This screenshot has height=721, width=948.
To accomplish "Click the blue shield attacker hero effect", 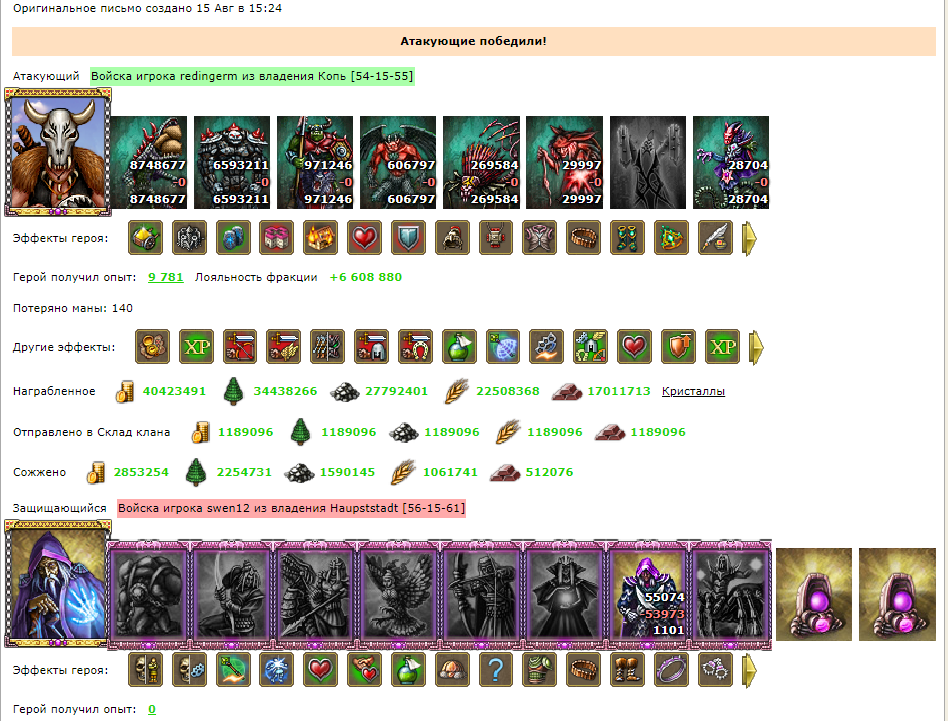I will click(x=408, y=238).
